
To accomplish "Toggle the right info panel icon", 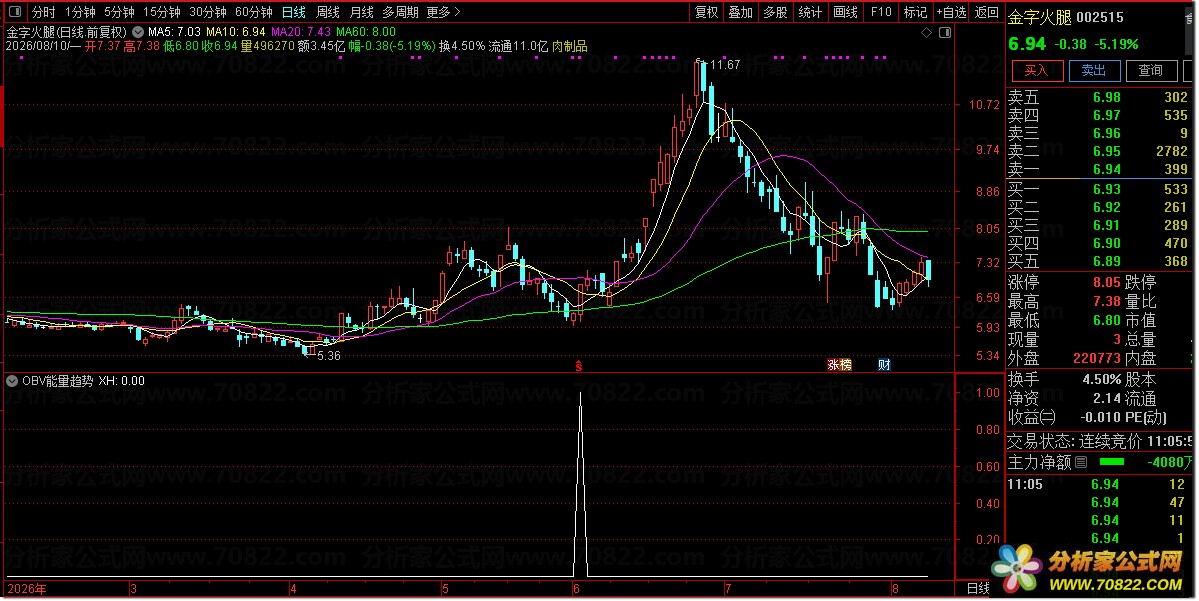I will tap(945, 32).
